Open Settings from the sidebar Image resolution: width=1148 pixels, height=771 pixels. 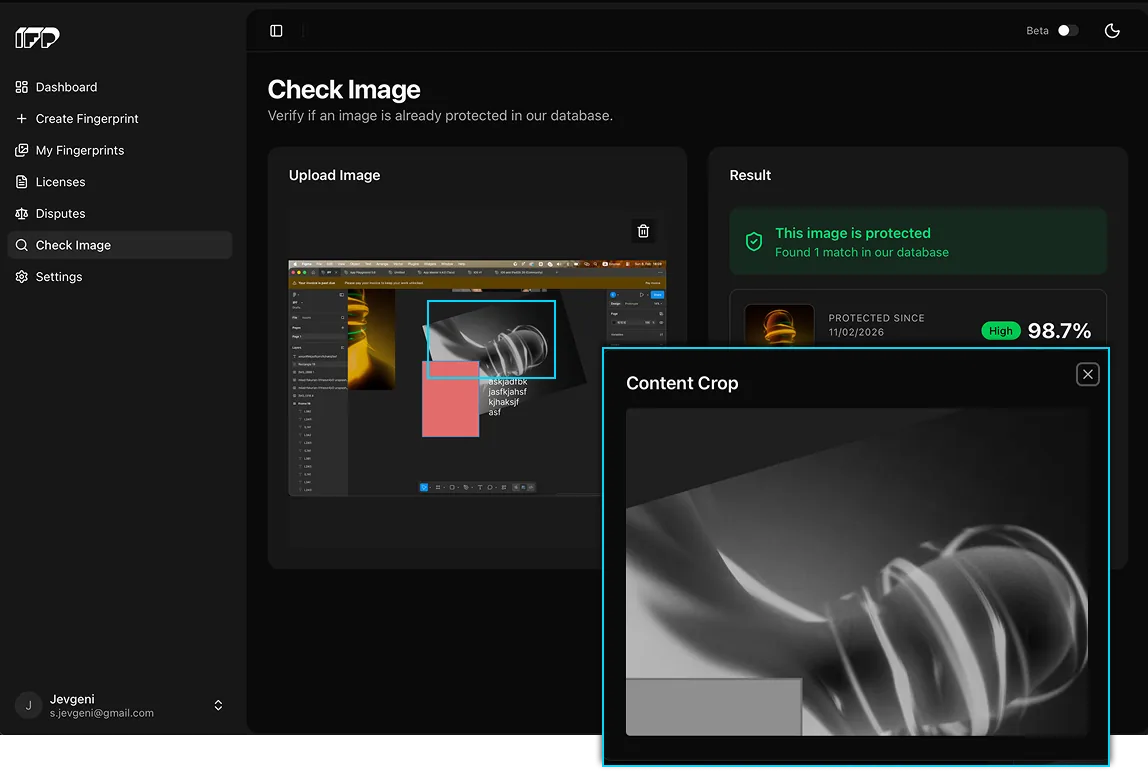[x=120, y=277]
